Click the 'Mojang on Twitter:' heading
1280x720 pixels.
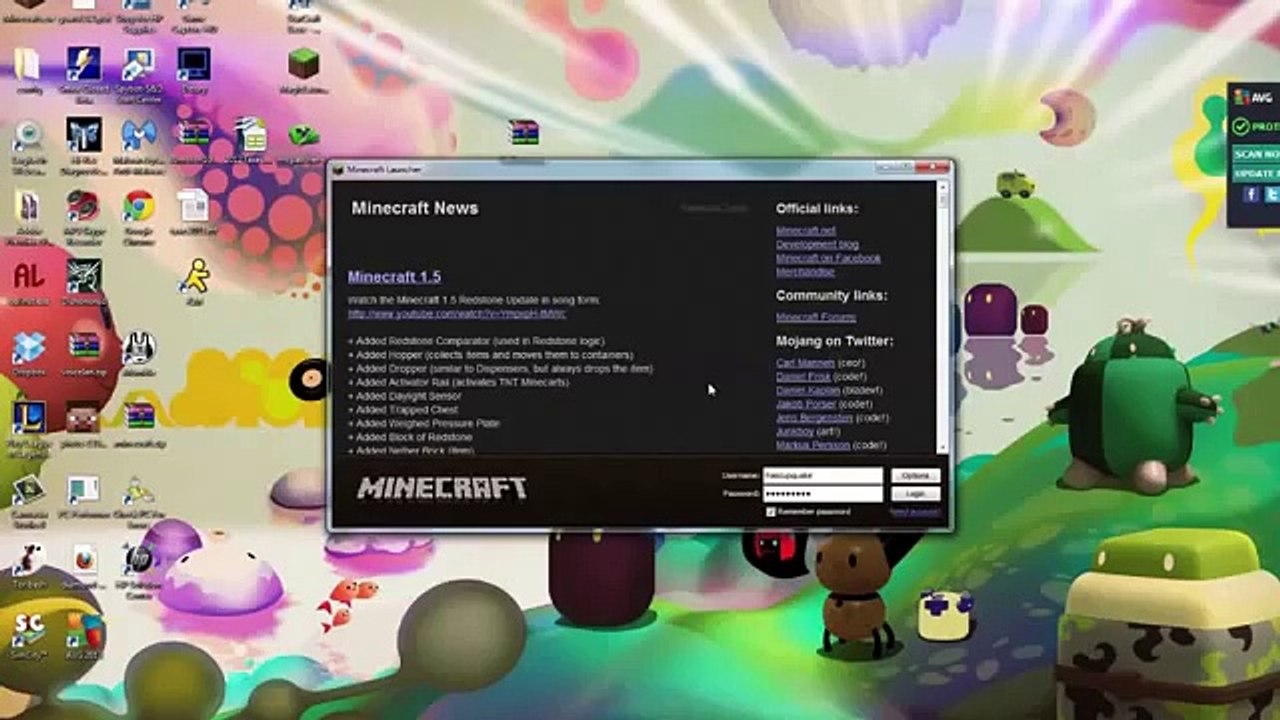click(835, 341)
